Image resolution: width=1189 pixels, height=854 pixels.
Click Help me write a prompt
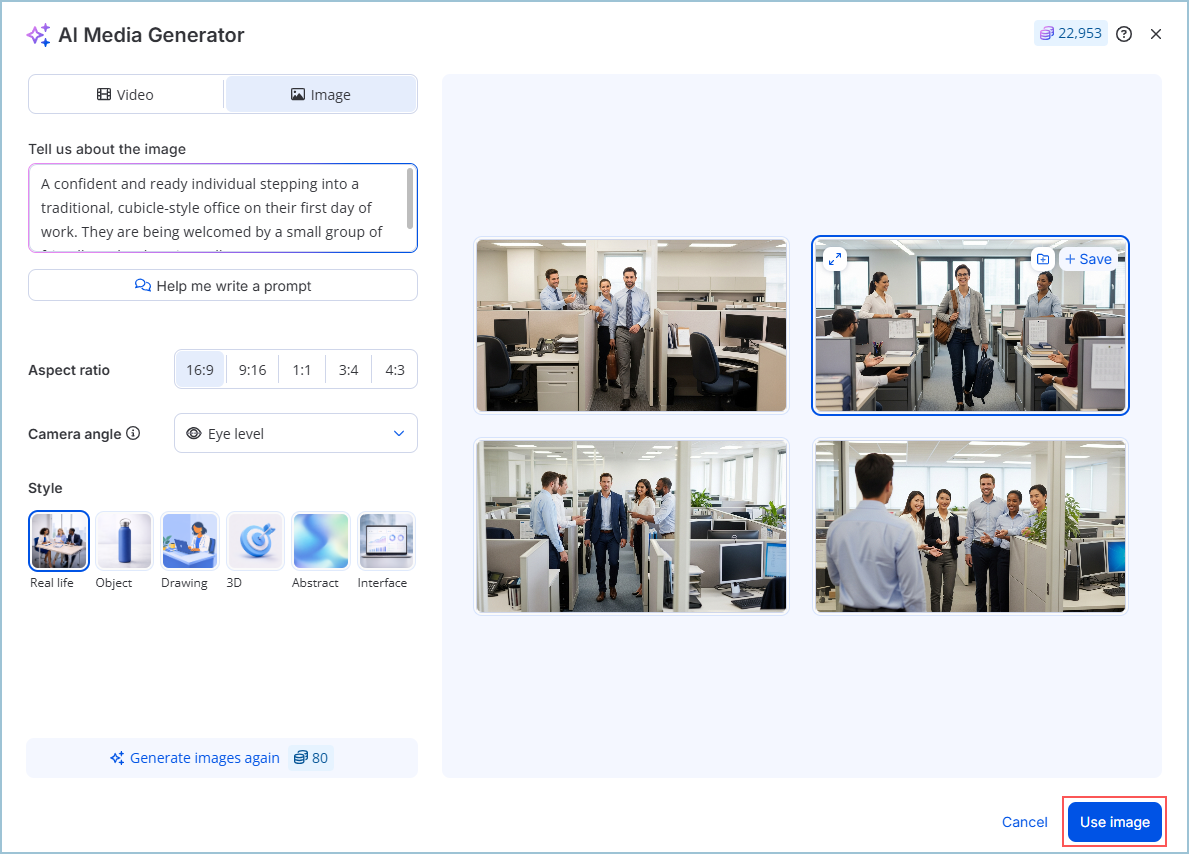(223, 286)
